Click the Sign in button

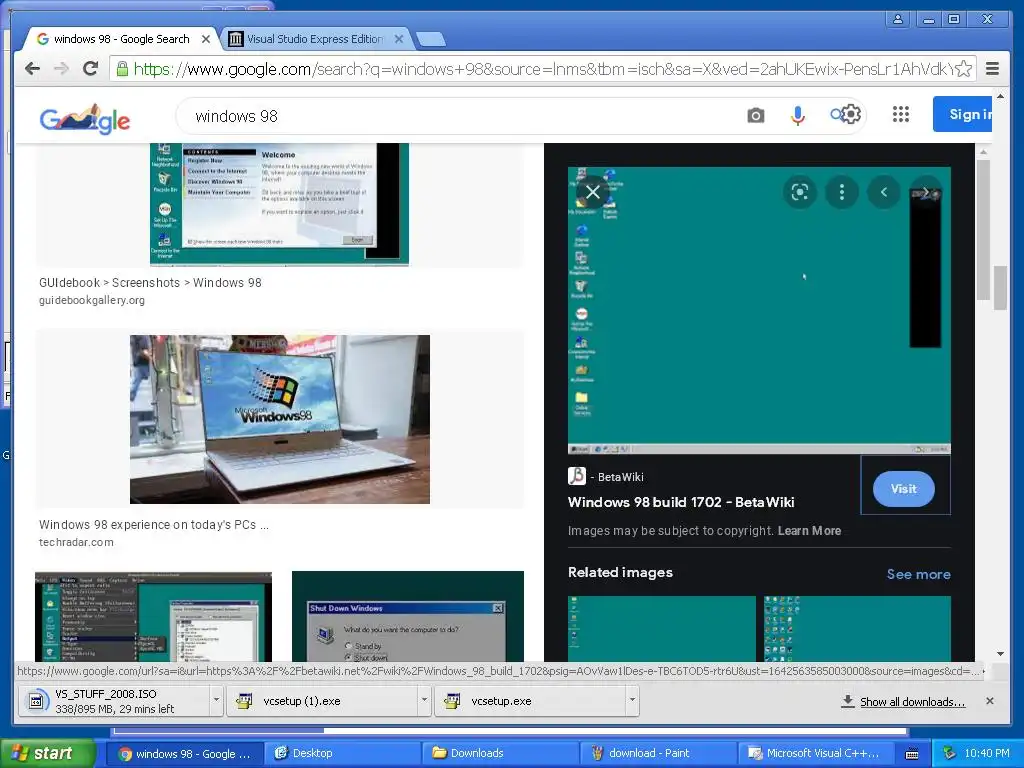[x=963, y=114]
